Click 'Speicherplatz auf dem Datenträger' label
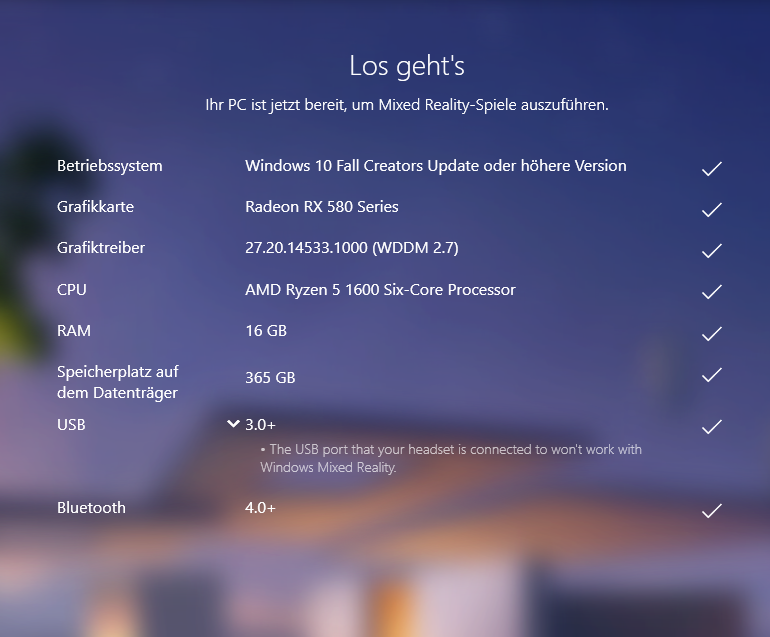 [118, 382]
